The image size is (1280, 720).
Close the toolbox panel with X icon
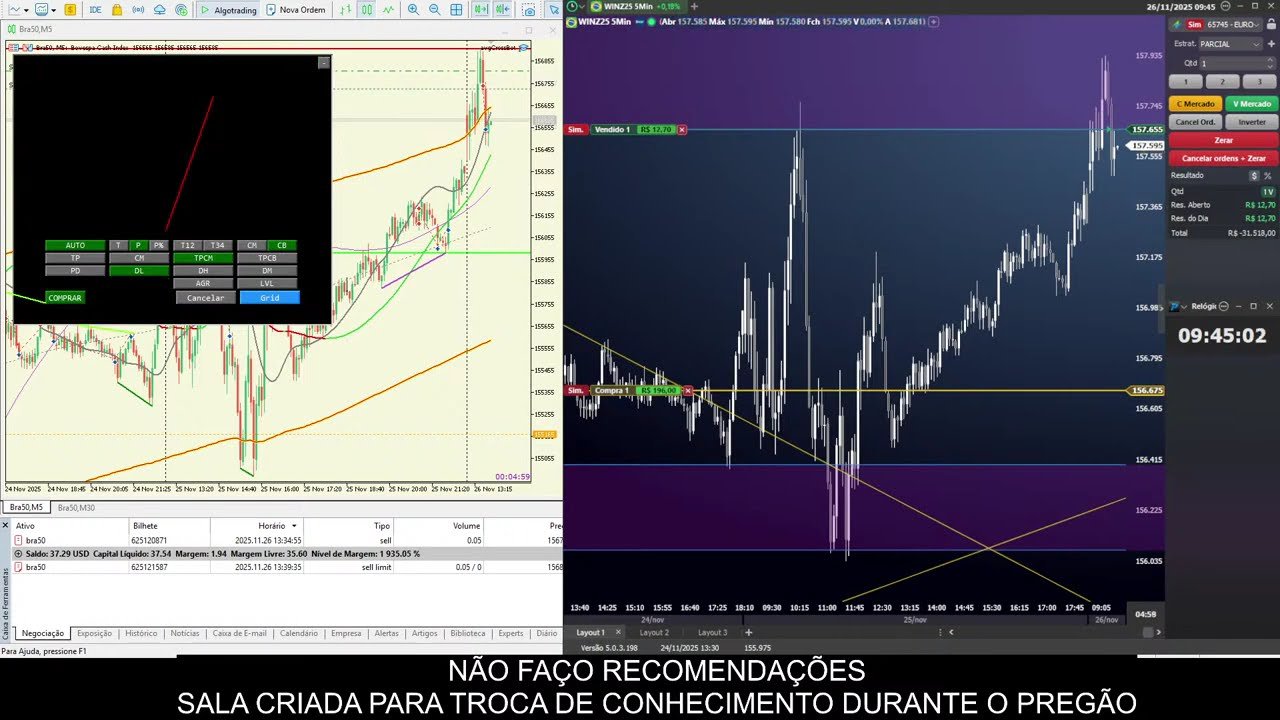(5, 525)
